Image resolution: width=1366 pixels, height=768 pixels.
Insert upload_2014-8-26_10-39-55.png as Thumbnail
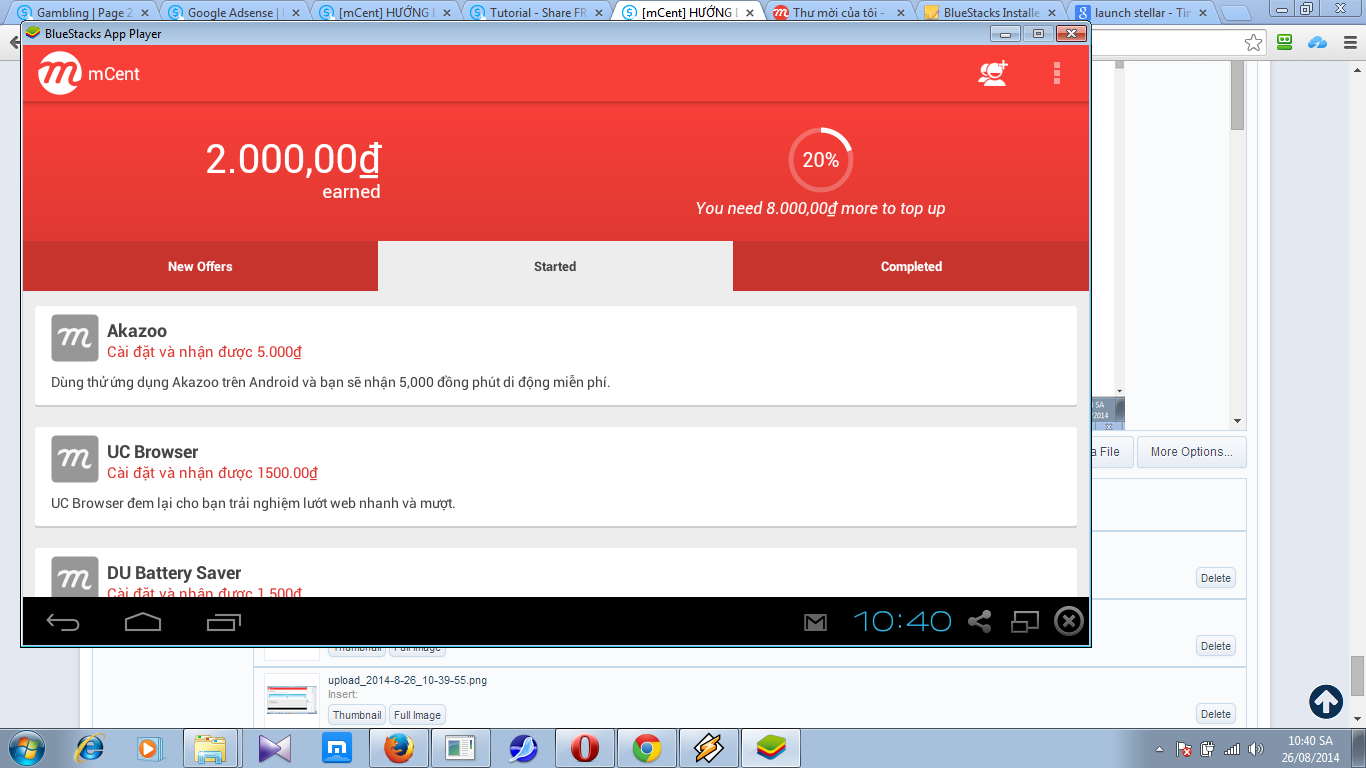click(357, 715)
